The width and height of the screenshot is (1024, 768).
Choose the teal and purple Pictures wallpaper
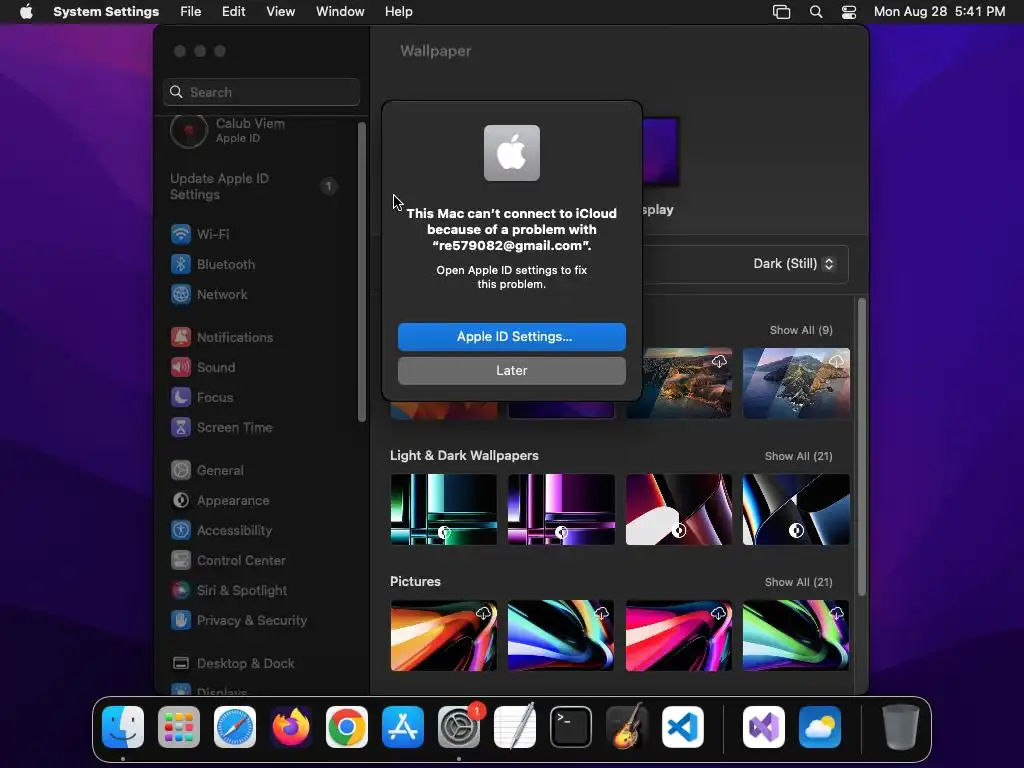tap(561, 635)
